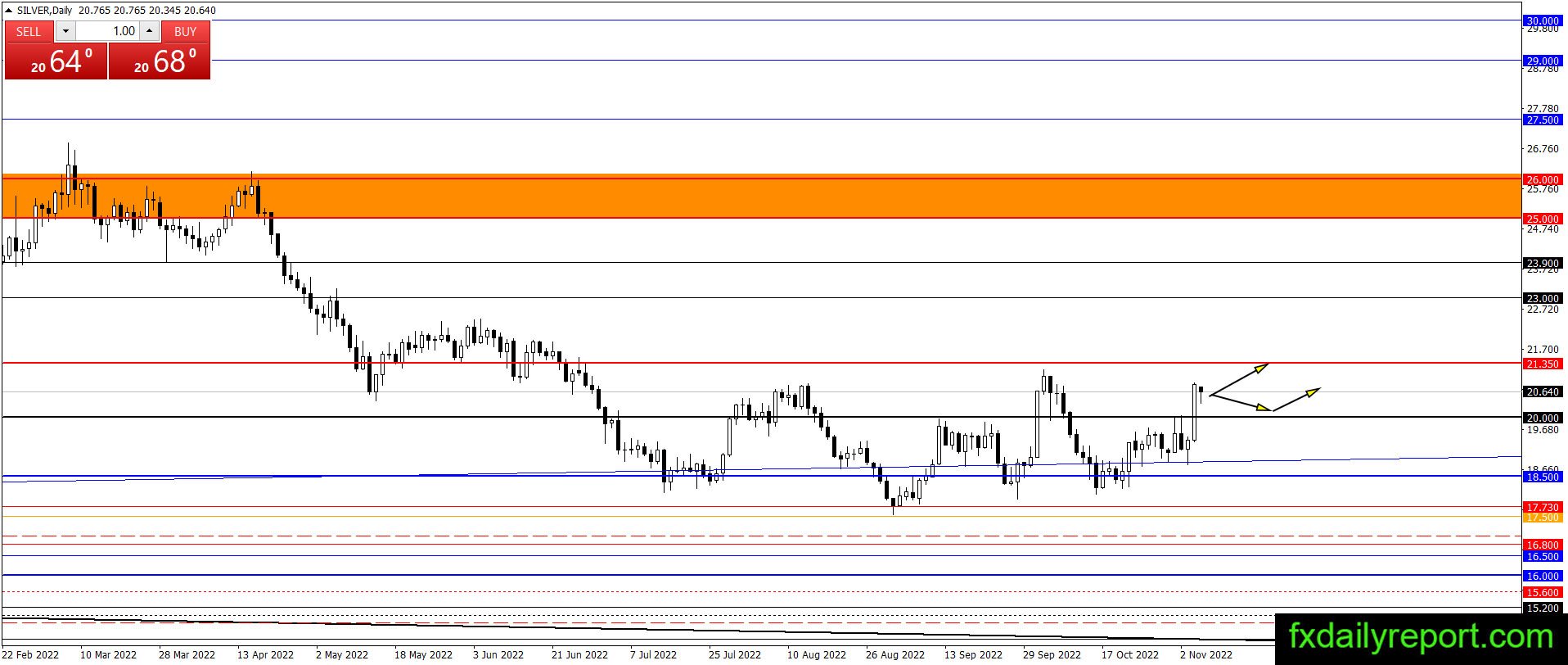Click the black 20.000 price label
Screen dimensions: 1568x665
[1543, 418]
